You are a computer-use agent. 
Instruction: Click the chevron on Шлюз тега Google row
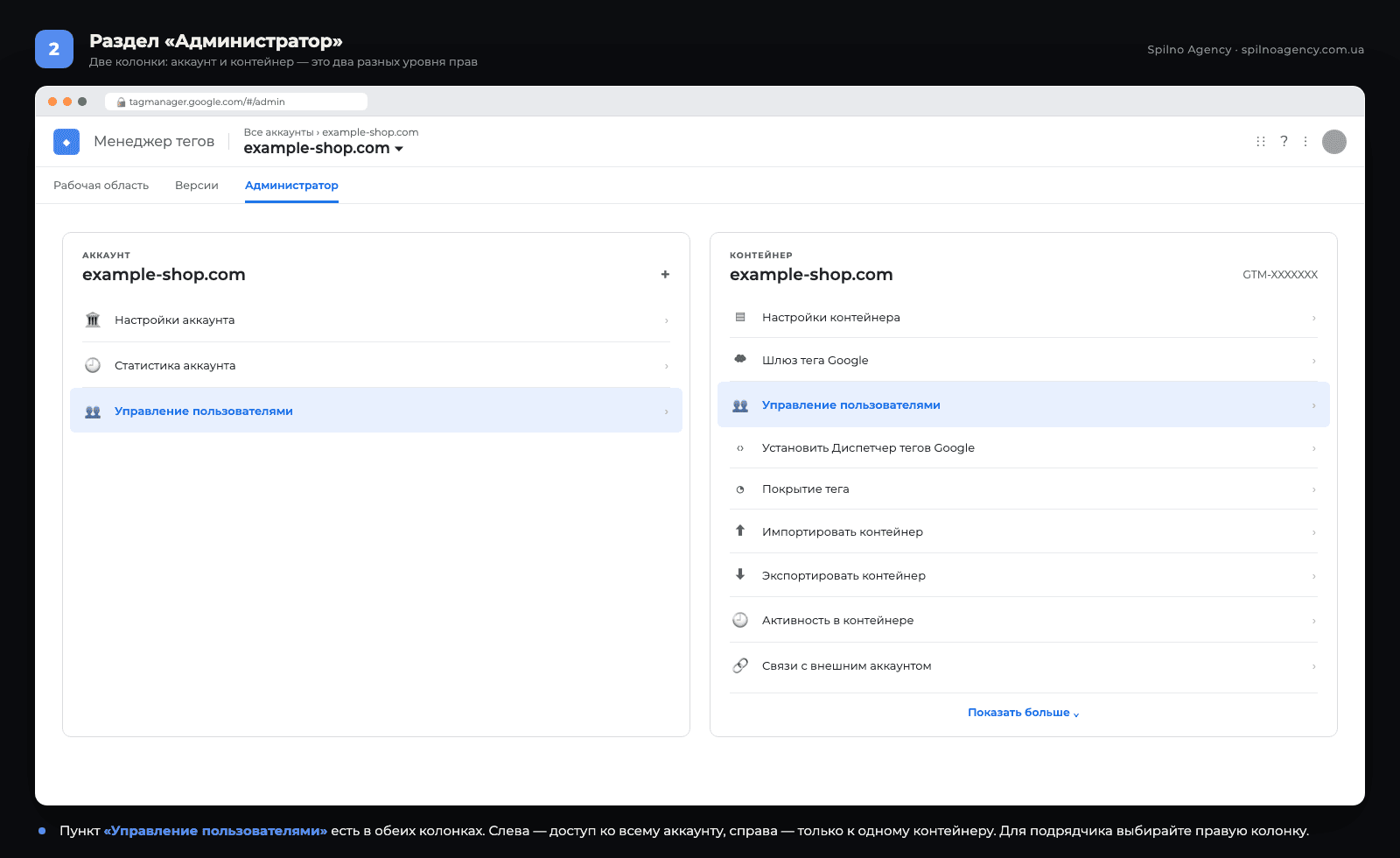click(x=1313, y=361)
